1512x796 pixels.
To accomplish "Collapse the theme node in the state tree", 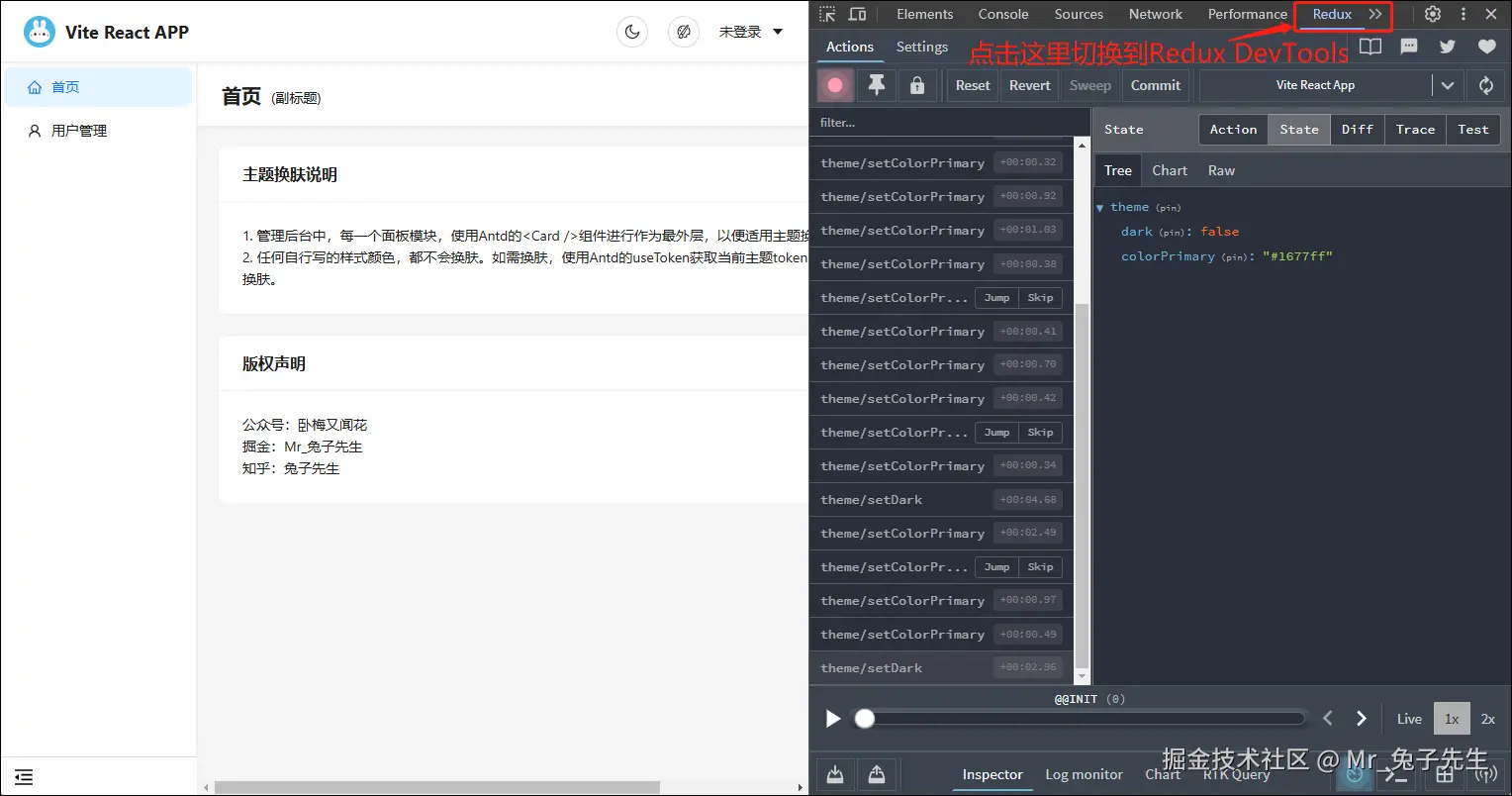I will pos(1099,207).
